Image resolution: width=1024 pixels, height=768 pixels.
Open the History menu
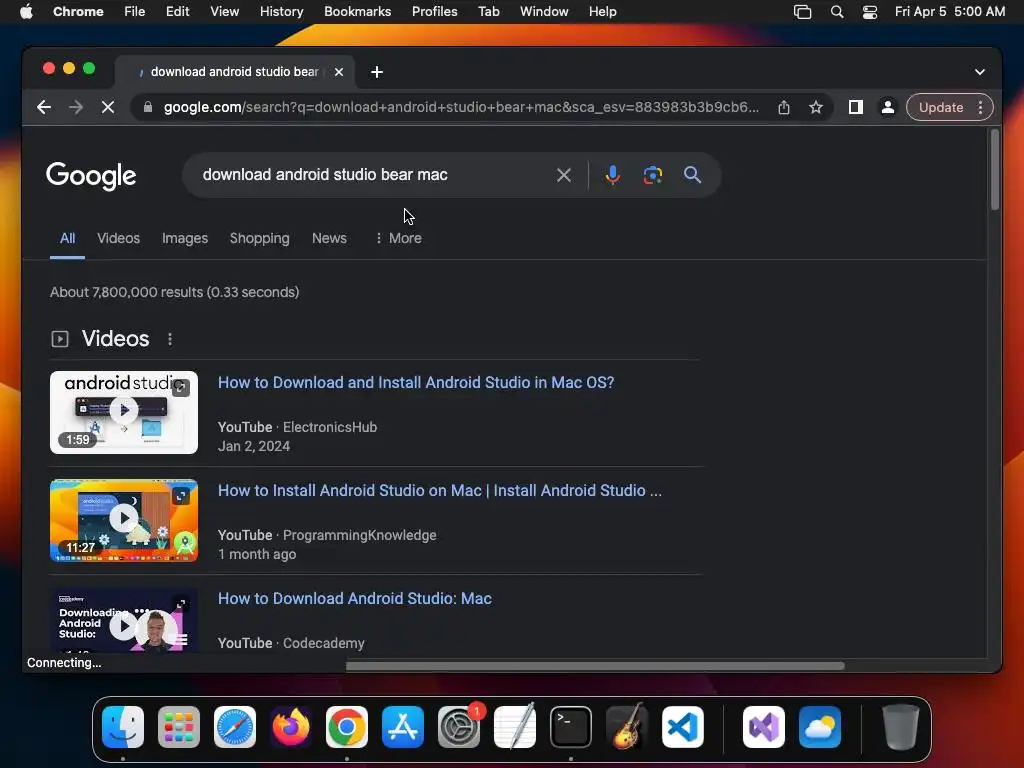pyautogui.click(x=281, y=12)
